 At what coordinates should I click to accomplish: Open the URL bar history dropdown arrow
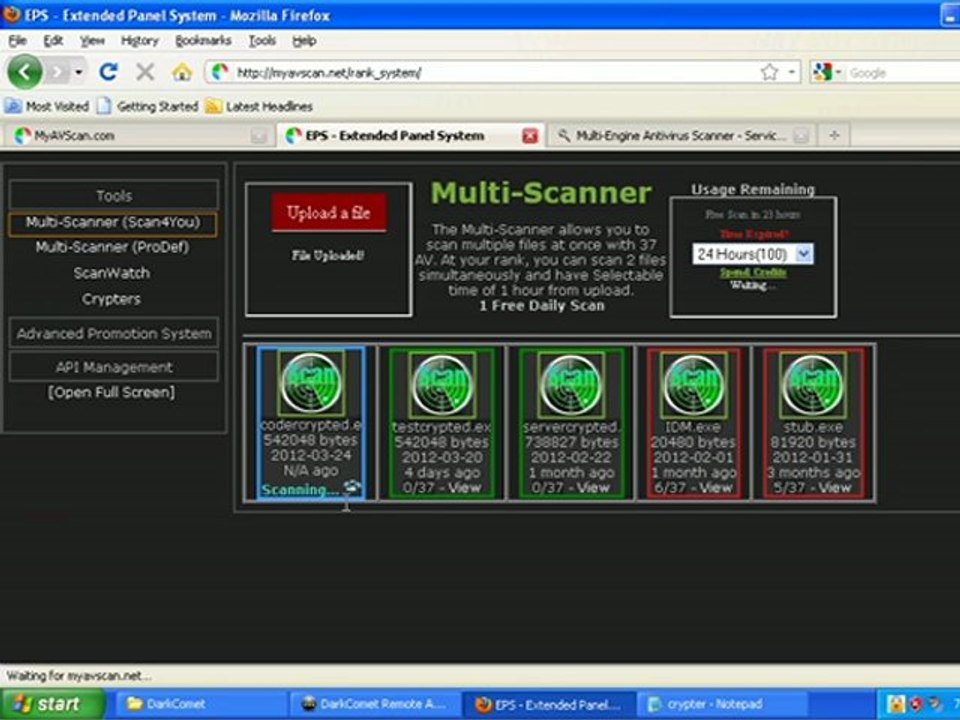click(x=791, y=72)
